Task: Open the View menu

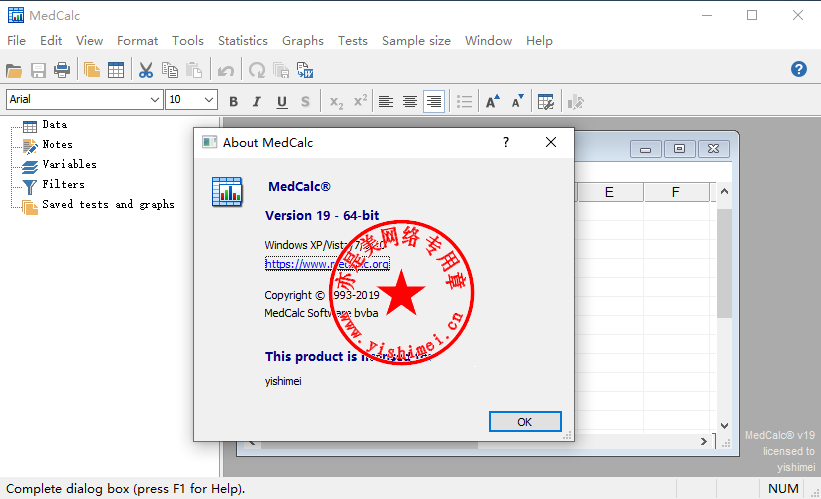Action: [89, 41]
